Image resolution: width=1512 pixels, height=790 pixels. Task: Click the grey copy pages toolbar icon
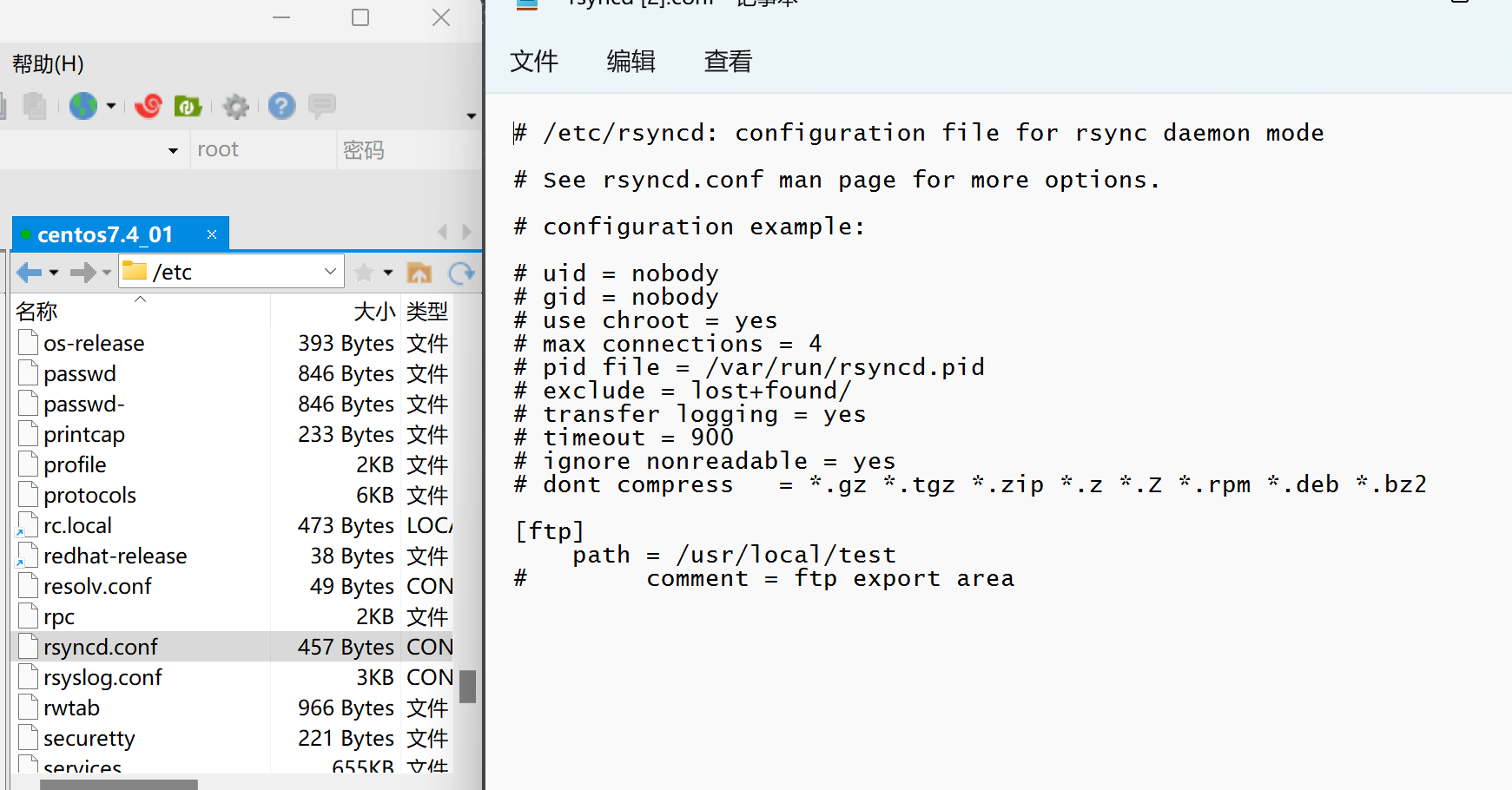point(35,106)
